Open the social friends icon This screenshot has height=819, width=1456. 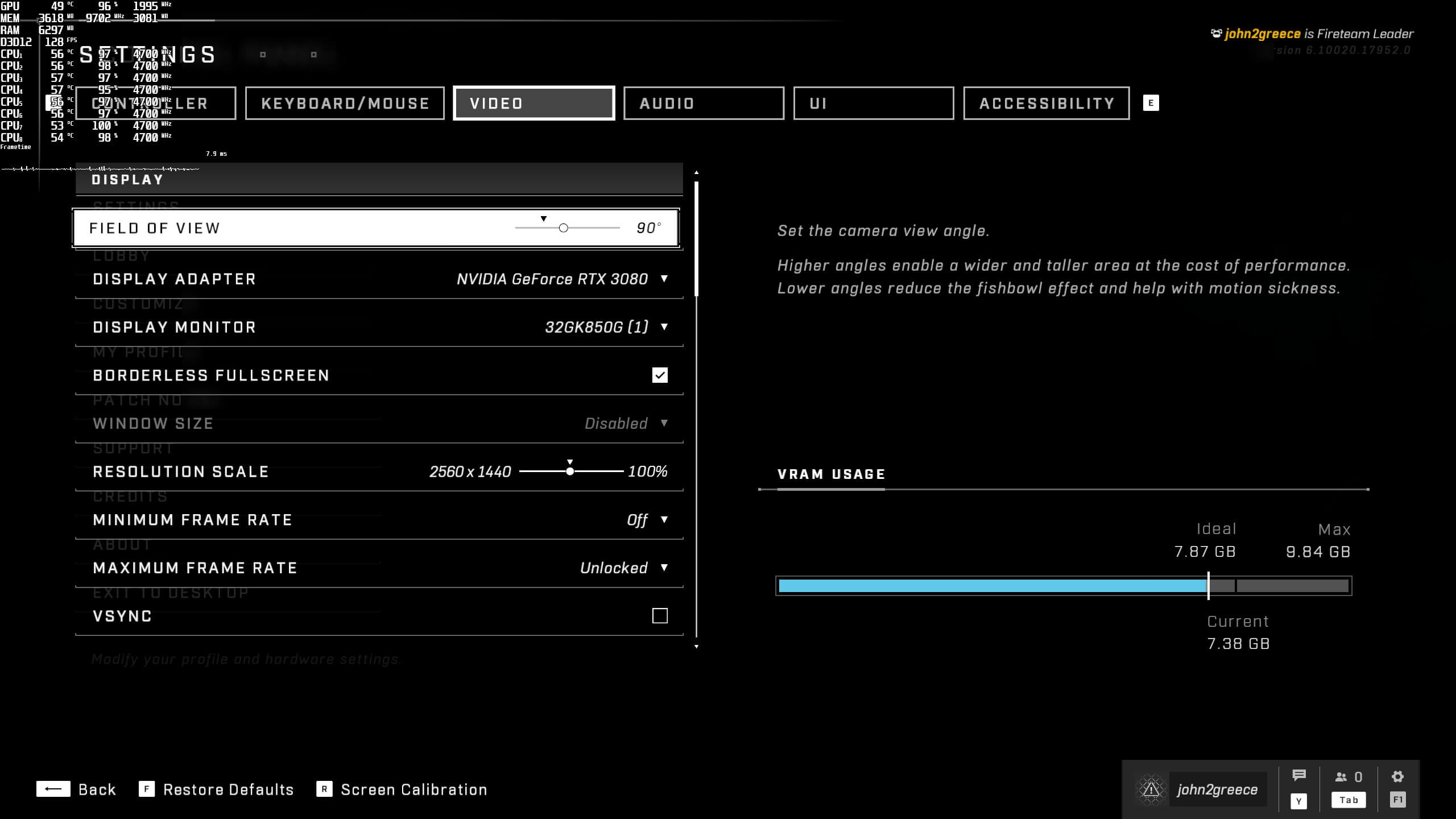tap(1341, 777)
